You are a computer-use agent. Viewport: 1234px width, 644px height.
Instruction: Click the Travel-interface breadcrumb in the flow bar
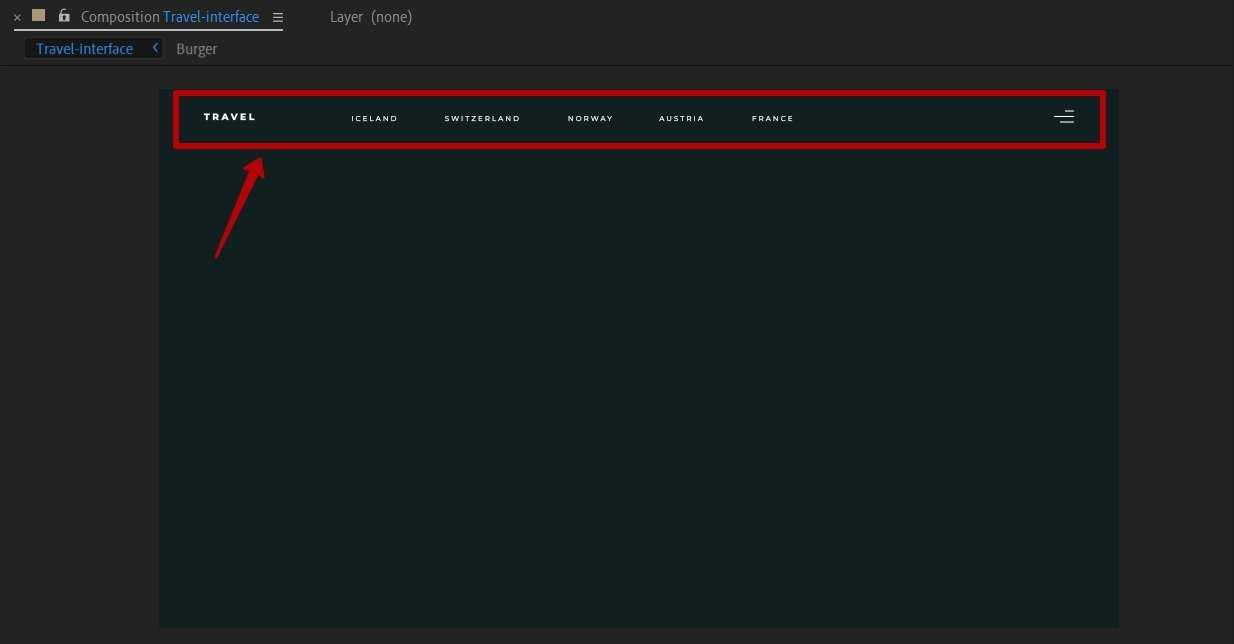[x=85, y=49]
